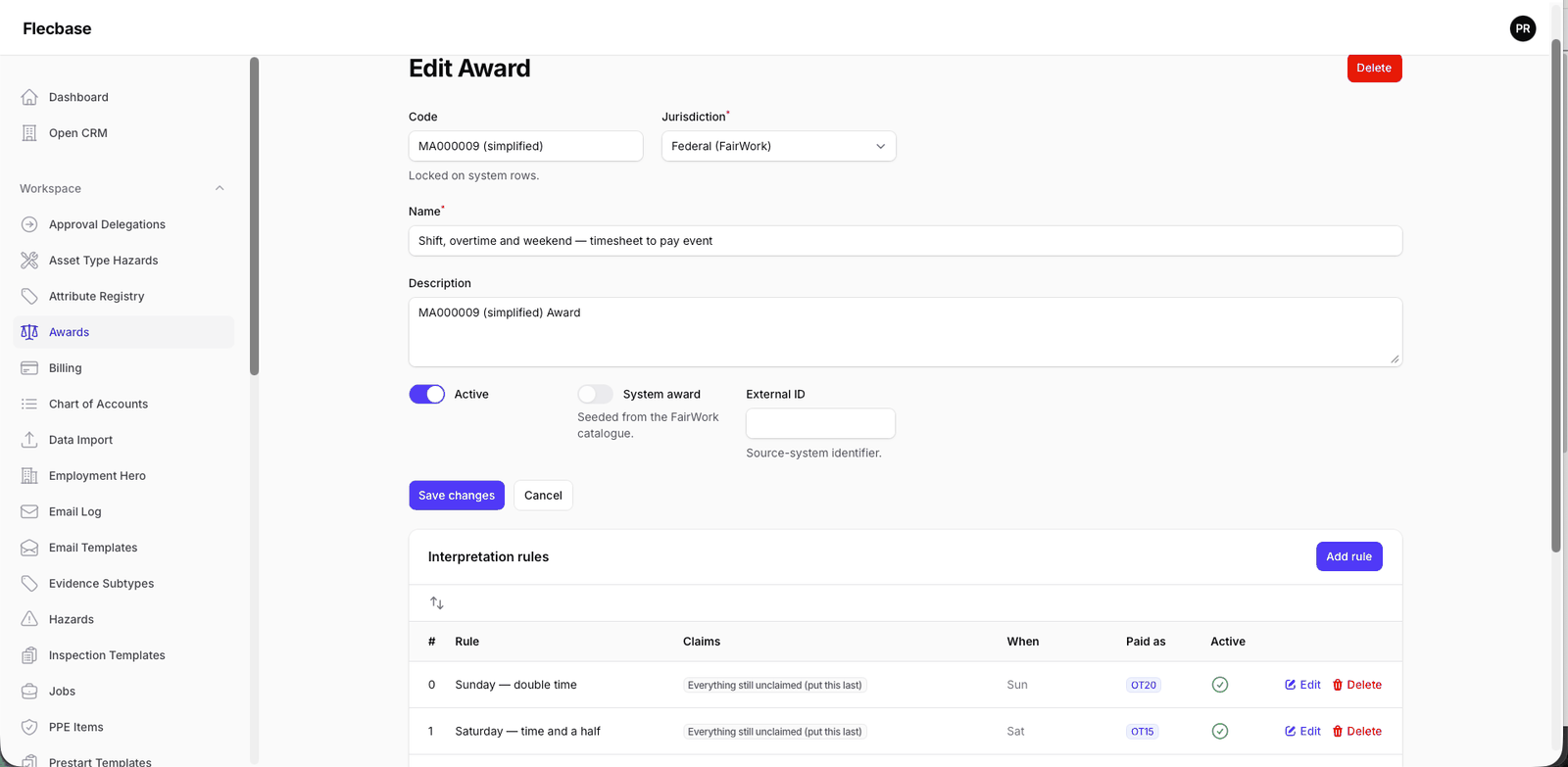Edit the Saturday — time and a half rule
Image resolution: width=1568 pixels, height=767 pixels.
tap(1302, 731)
